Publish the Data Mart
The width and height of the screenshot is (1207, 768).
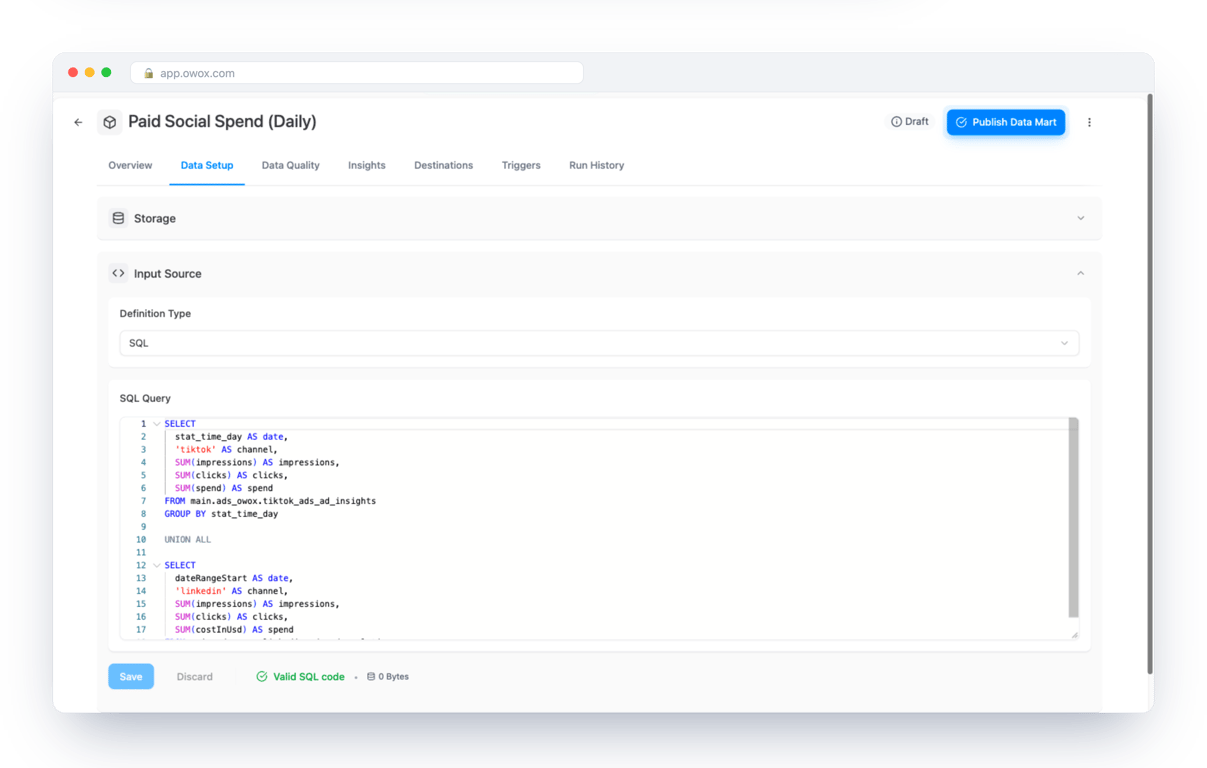(x=1005, y=122)
